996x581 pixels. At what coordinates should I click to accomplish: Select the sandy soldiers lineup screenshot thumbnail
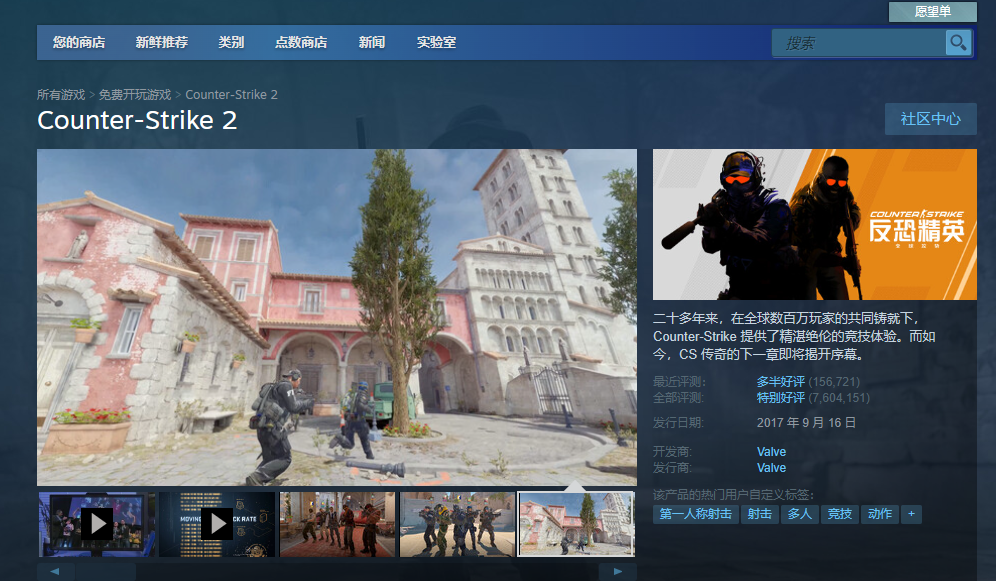click(x=457, y=524)
